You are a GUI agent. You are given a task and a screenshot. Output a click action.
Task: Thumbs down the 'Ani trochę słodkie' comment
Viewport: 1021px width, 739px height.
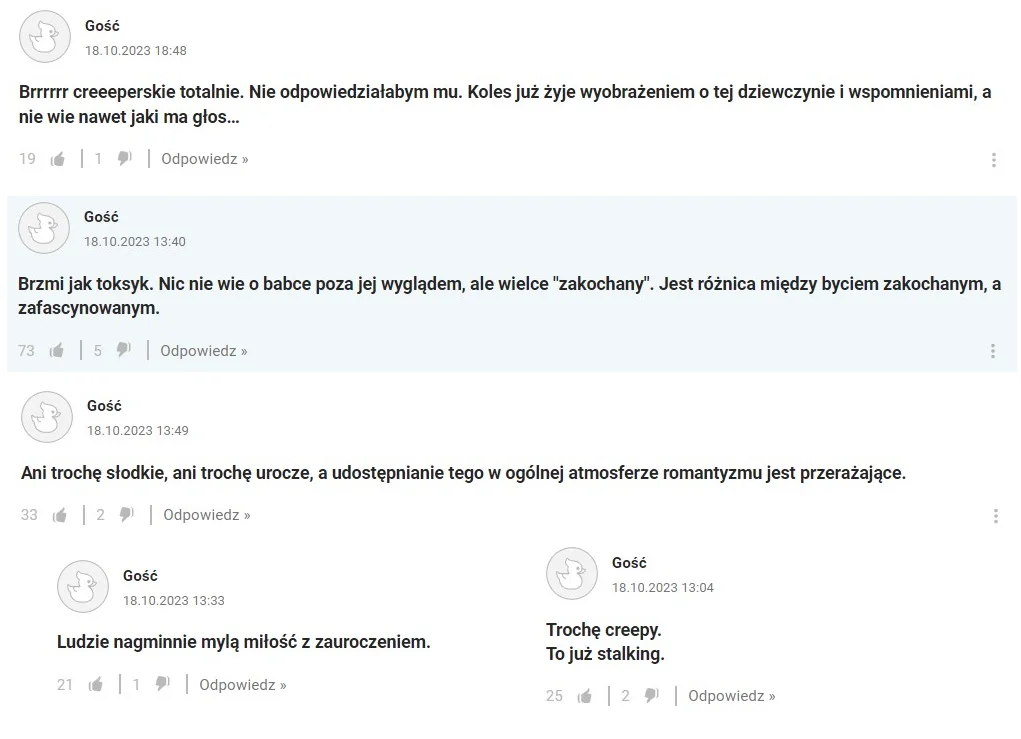pos(126,515)
